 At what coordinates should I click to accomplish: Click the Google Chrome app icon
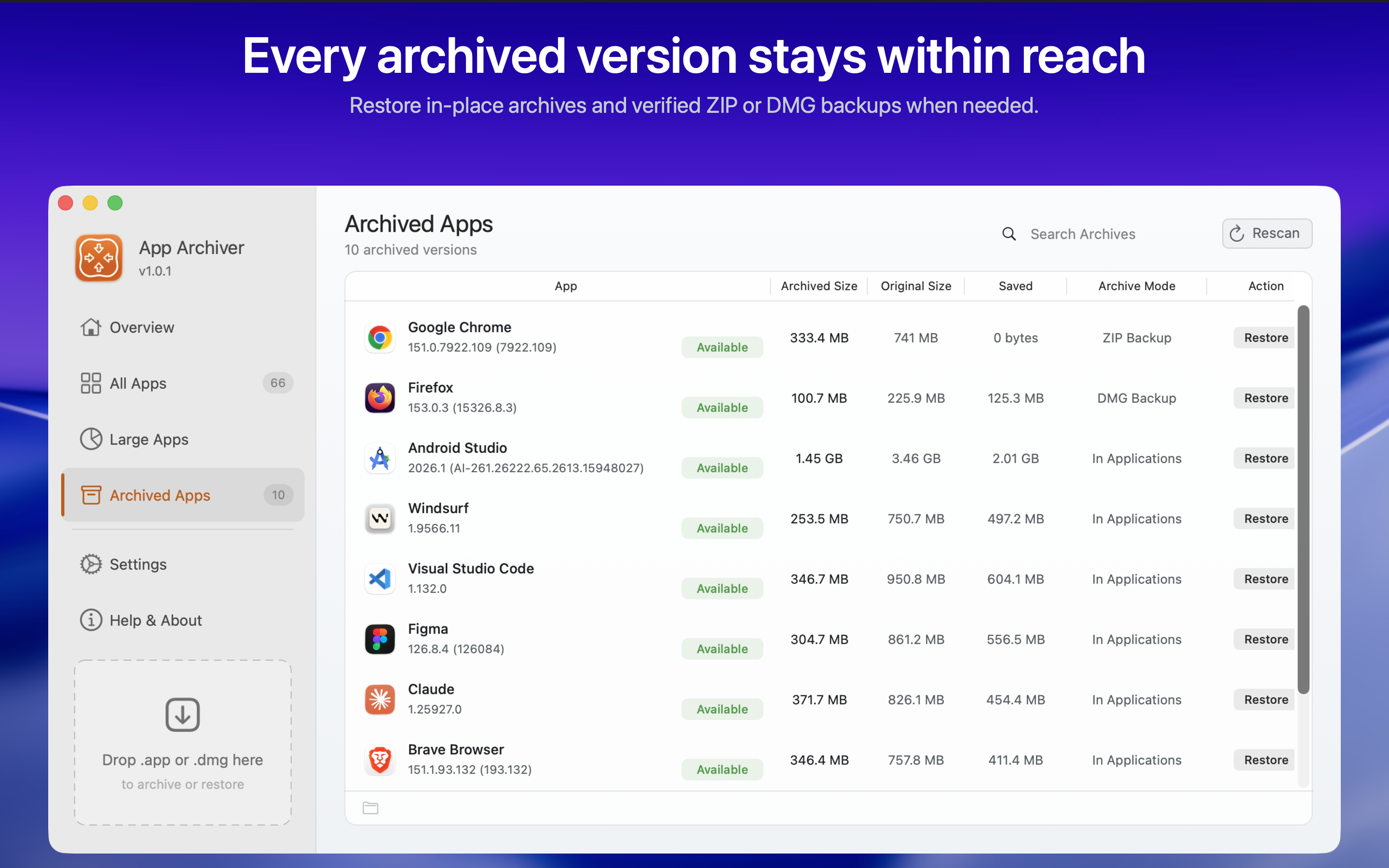[380, 338]
